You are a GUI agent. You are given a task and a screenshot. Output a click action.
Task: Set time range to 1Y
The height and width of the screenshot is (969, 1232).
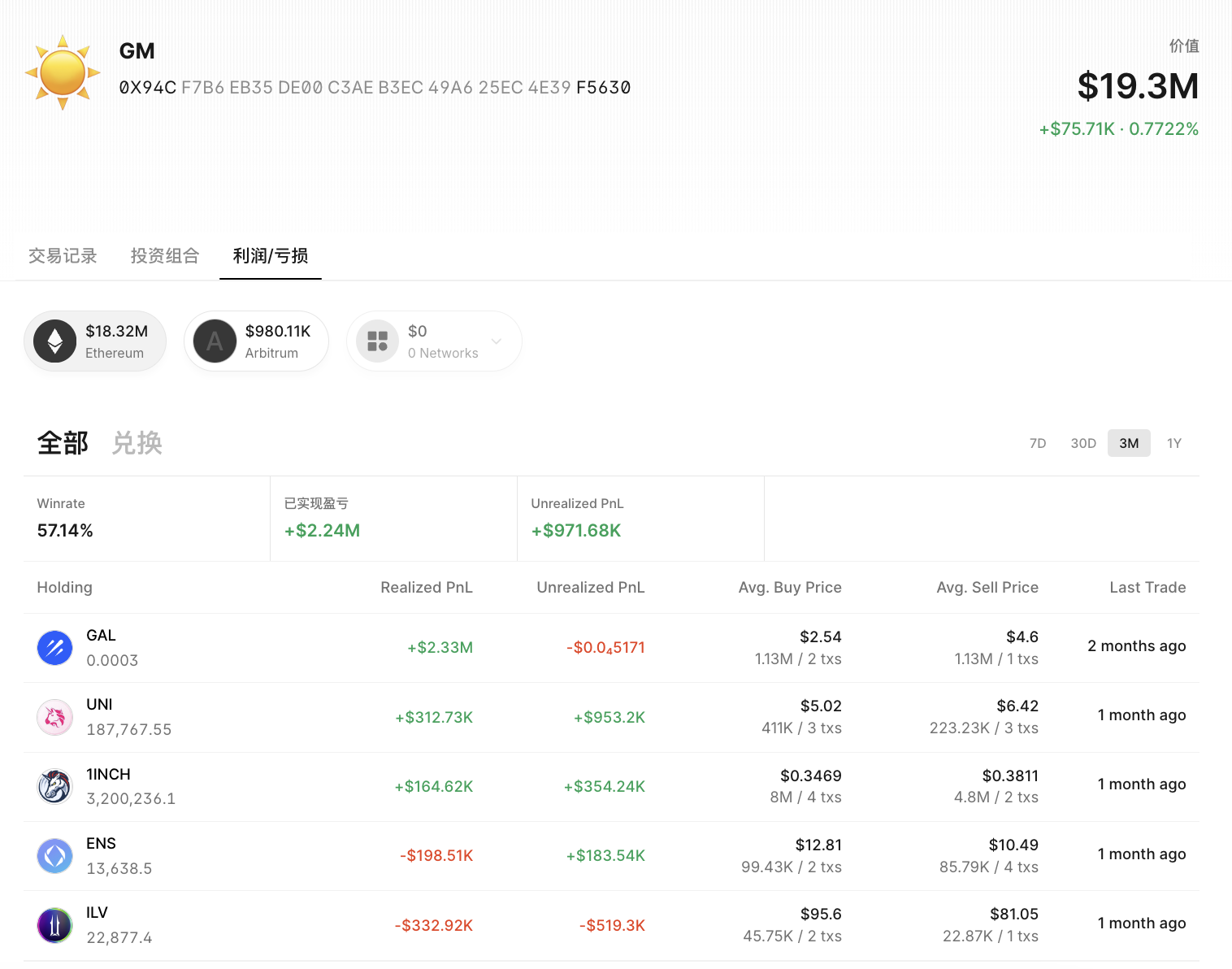point(1174,443)
